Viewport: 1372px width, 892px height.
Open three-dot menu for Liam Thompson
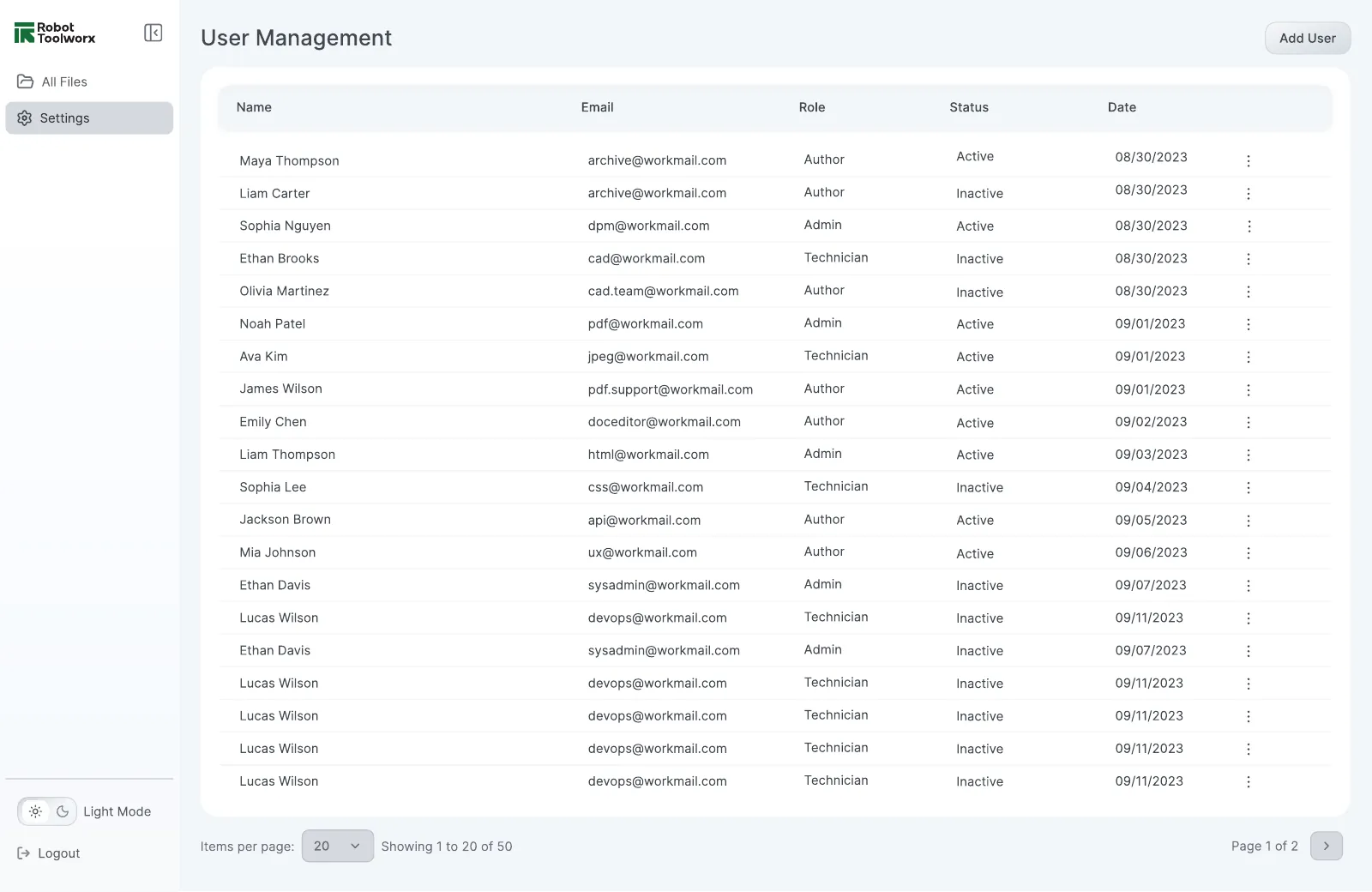coord(1249,455)
